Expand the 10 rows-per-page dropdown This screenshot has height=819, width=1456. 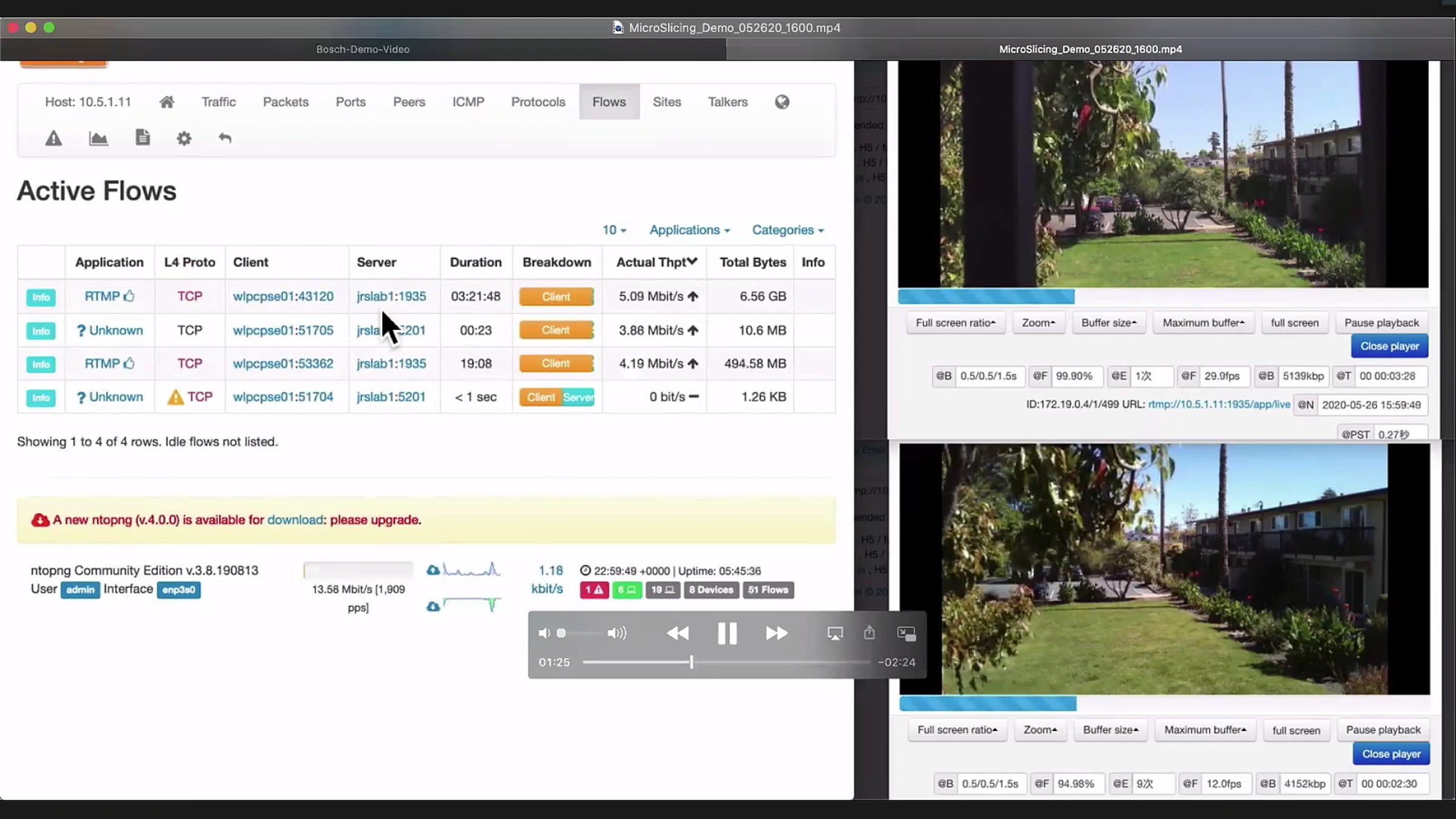(x=614, y=230)
